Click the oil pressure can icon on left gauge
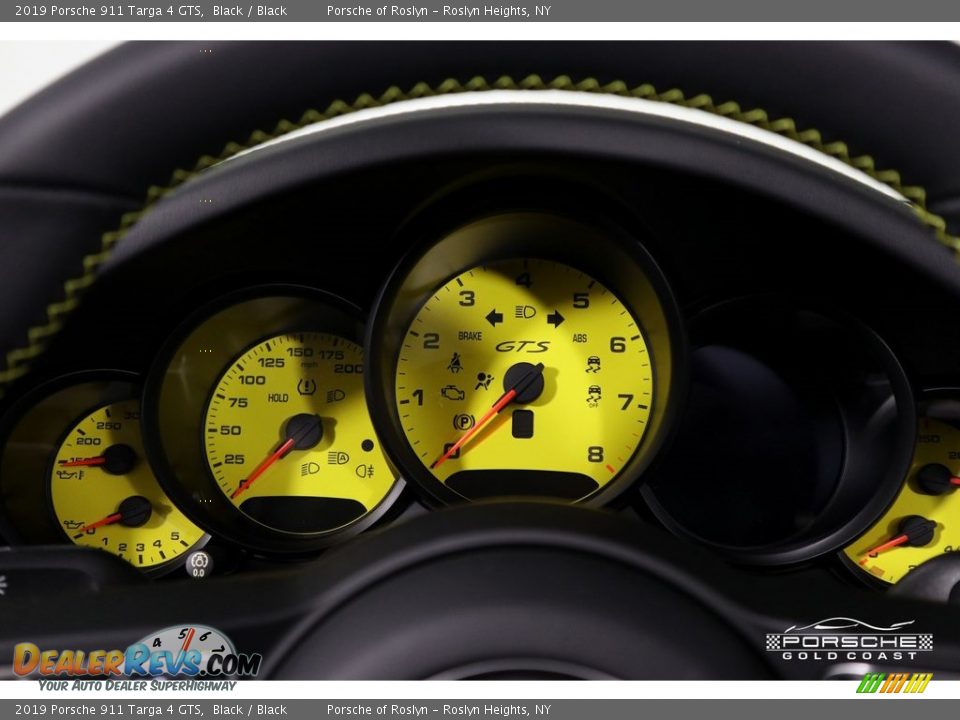This screenshot has width=960, height=720. point(75,525)
